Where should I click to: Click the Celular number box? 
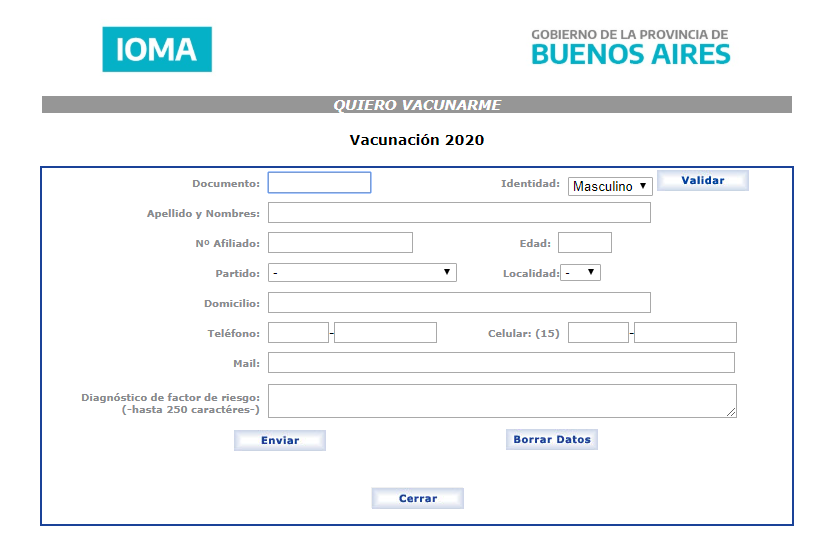point(685,332)
